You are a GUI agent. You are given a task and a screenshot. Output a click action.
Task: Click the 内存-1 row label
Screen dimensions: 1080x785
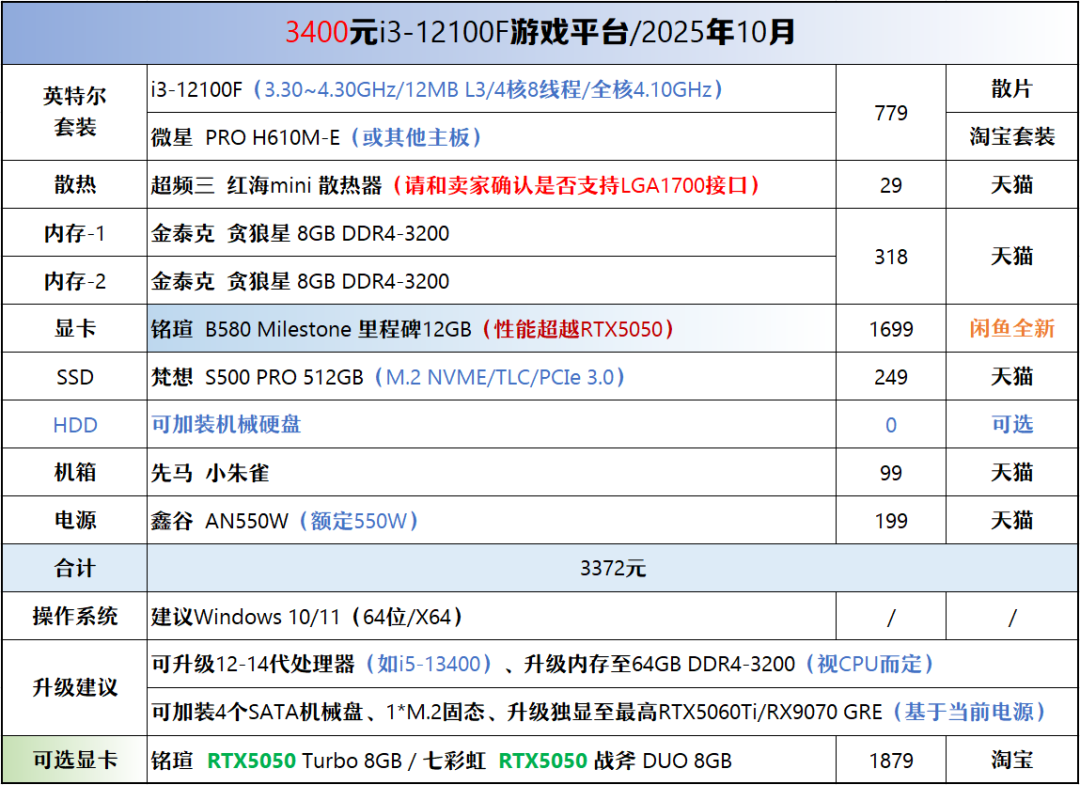click(x=75, y=233)
